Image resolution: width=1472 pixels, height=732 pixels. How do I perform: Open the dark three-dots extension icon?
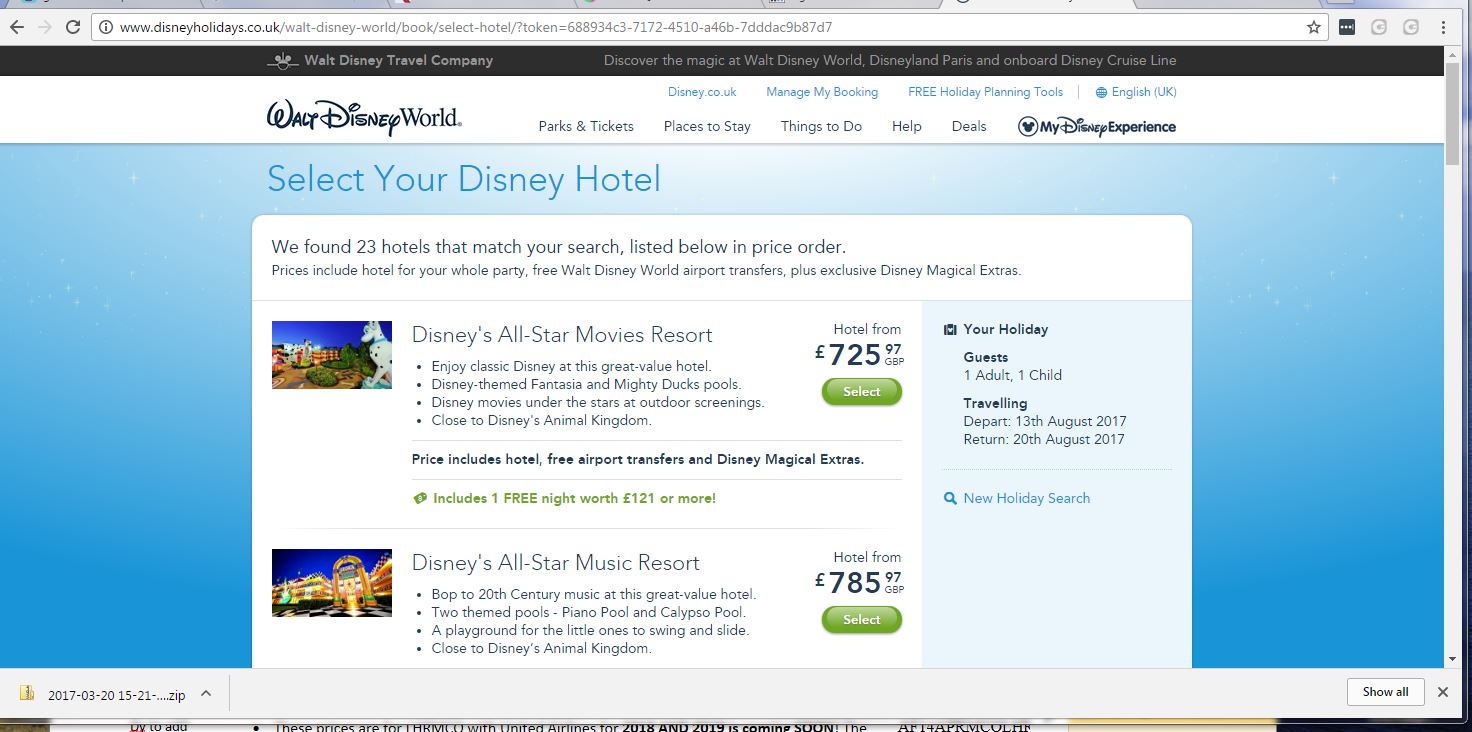click(1347, 27)
